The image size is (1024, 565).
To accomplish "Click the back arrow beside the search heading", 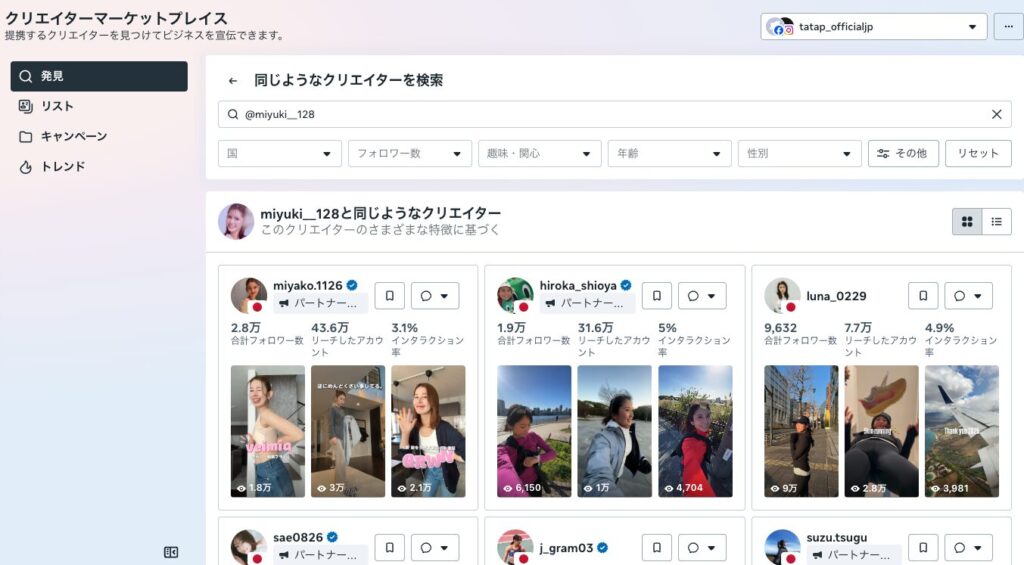I will 233,81.
